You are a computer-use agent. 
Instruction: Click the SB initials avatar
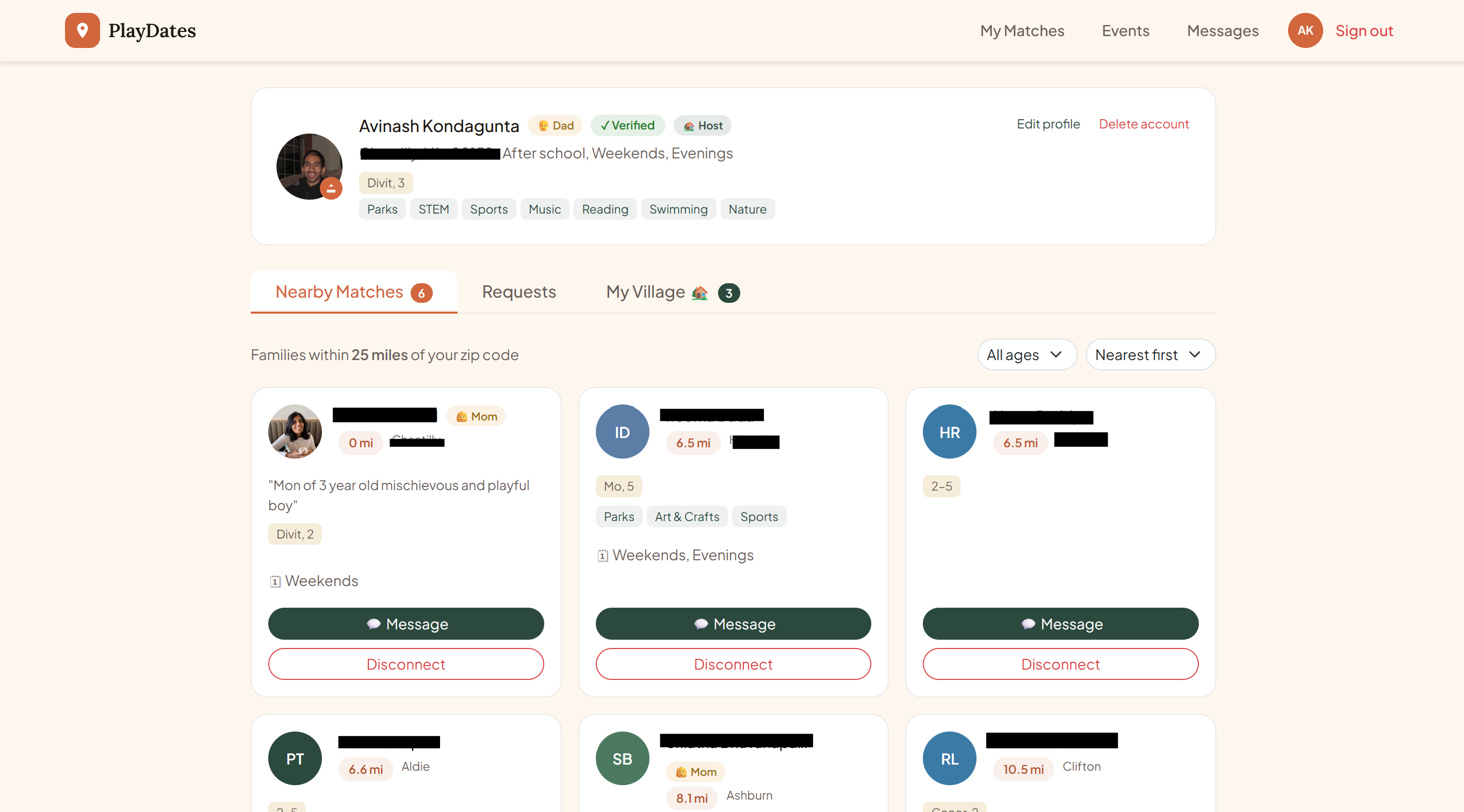pos(622,758)
